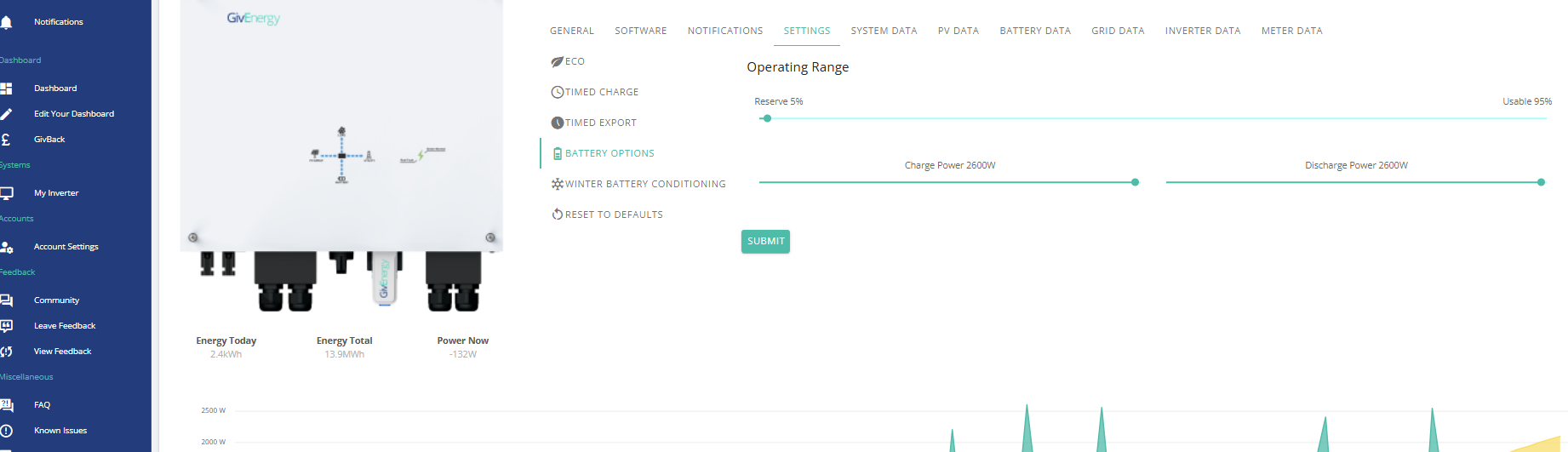Click the Submit button
Viewport: 1568px width, 452px height.
765,242
